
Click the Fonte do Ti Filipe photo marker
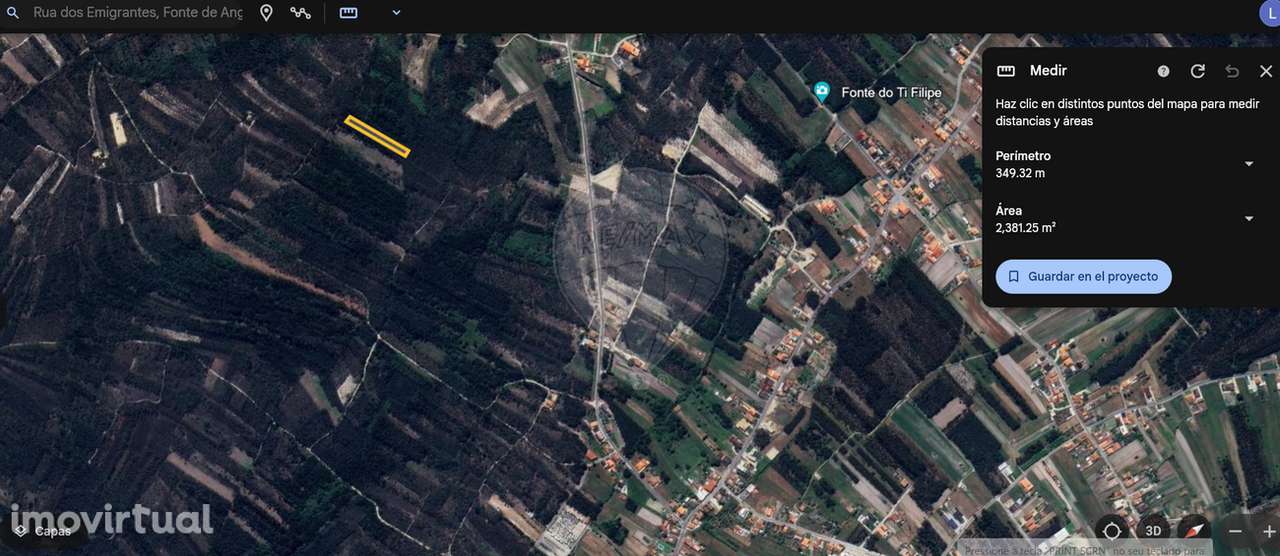click(x=822, y=92)
